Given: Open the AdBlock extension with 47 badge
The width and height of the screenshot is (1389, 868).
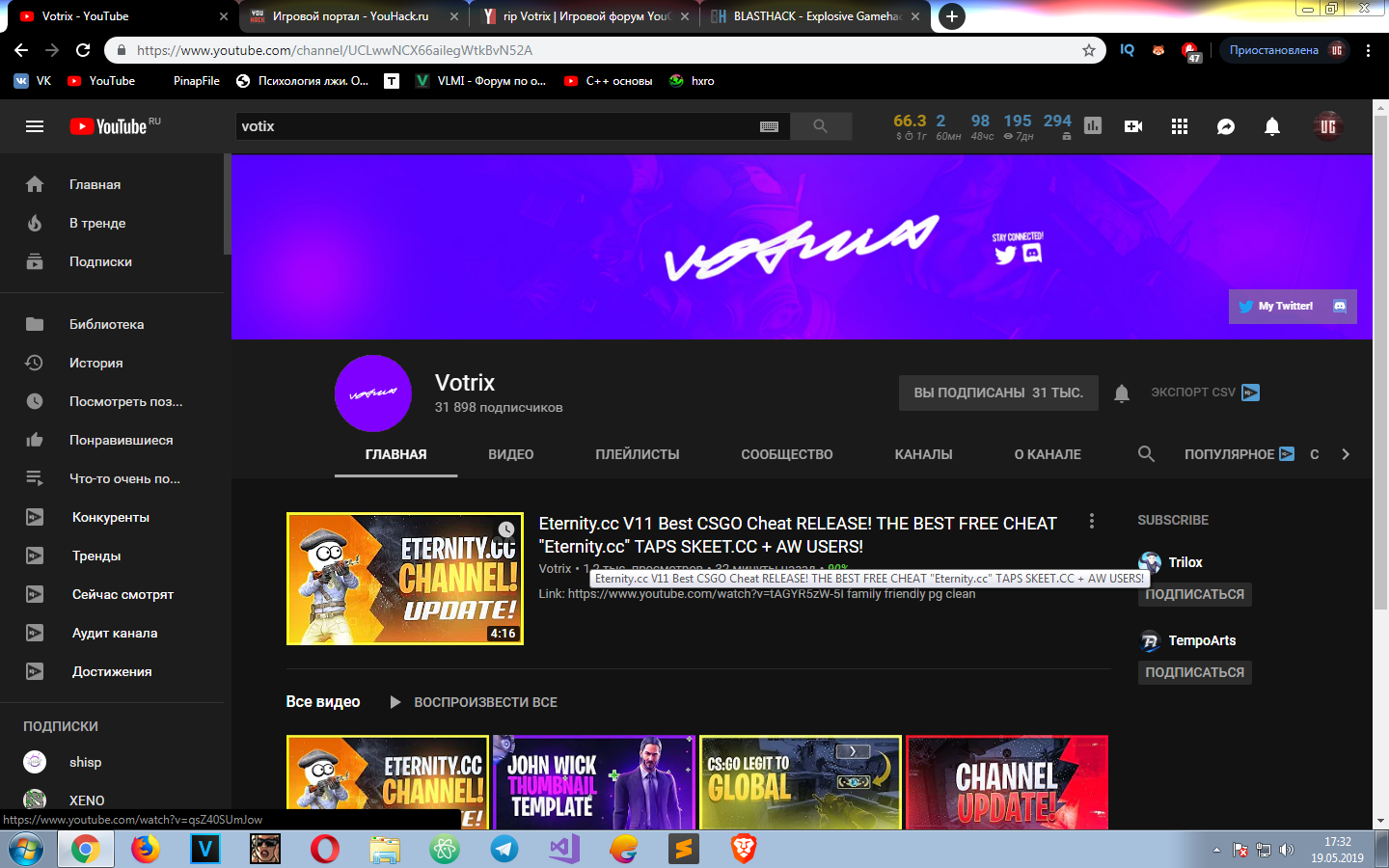Looking at the screenshot, I should click(x=1191, y=51).
